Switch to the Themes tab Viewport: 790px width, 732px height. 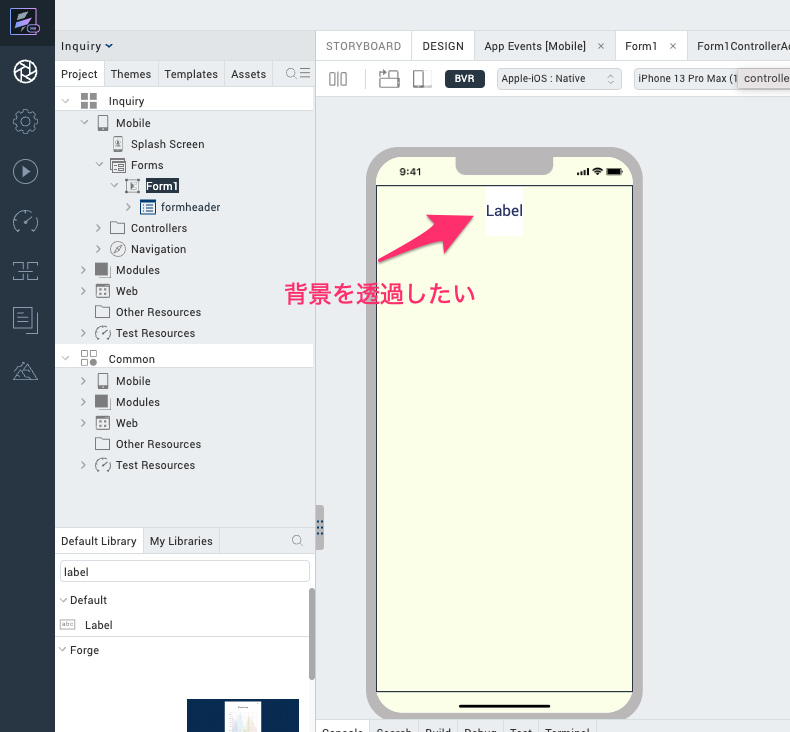(x=131, y=74)
